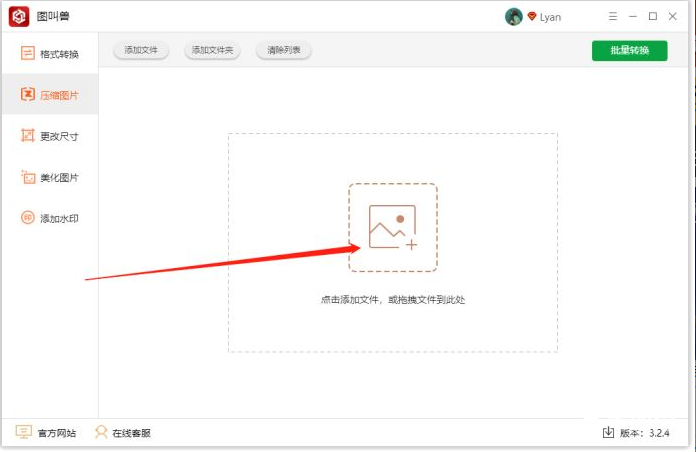Open the 官方网站 link
This screenshot has height=452, width=696.
(46, 432)
